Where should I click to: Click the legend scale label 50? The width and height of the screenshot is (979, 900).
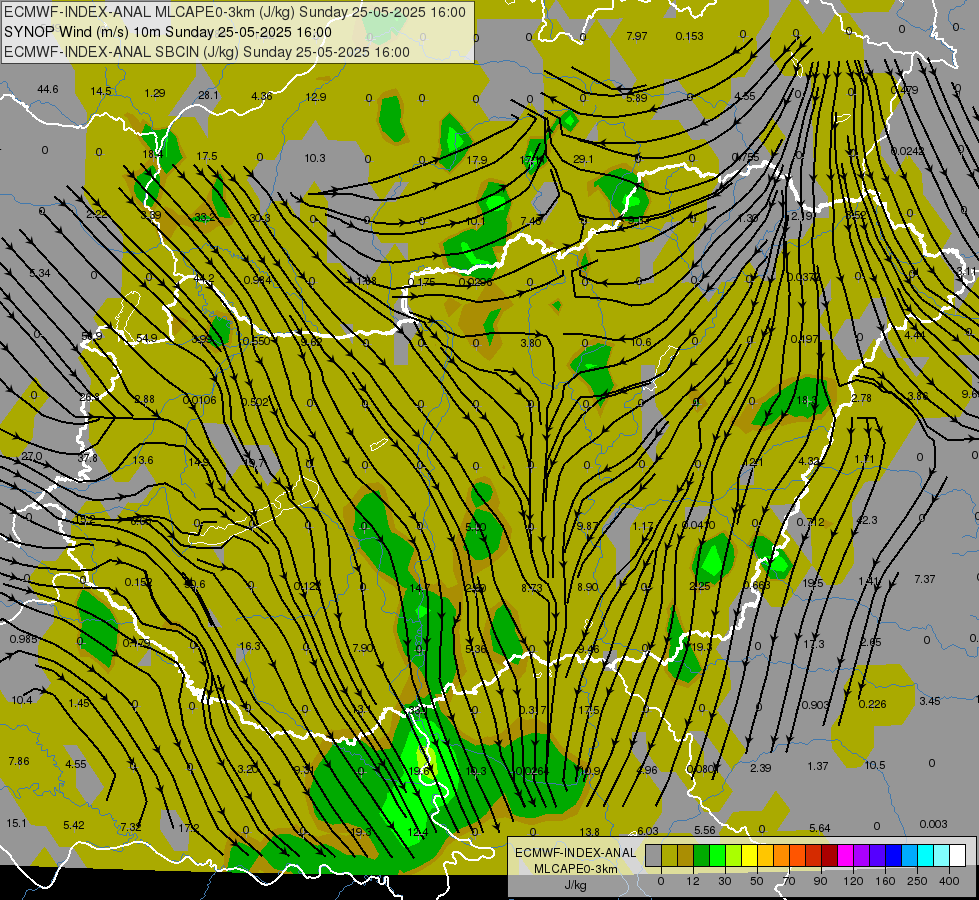(x=756, y=881)
